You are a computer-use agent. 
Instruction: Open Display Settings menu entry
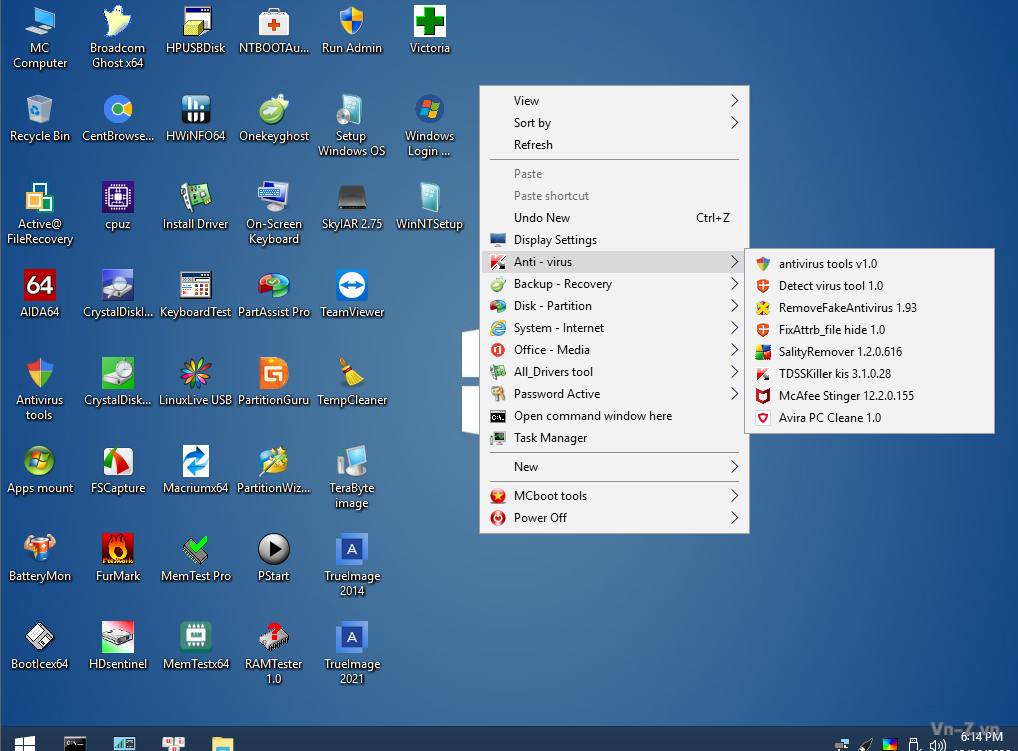(x=614, y=240)
